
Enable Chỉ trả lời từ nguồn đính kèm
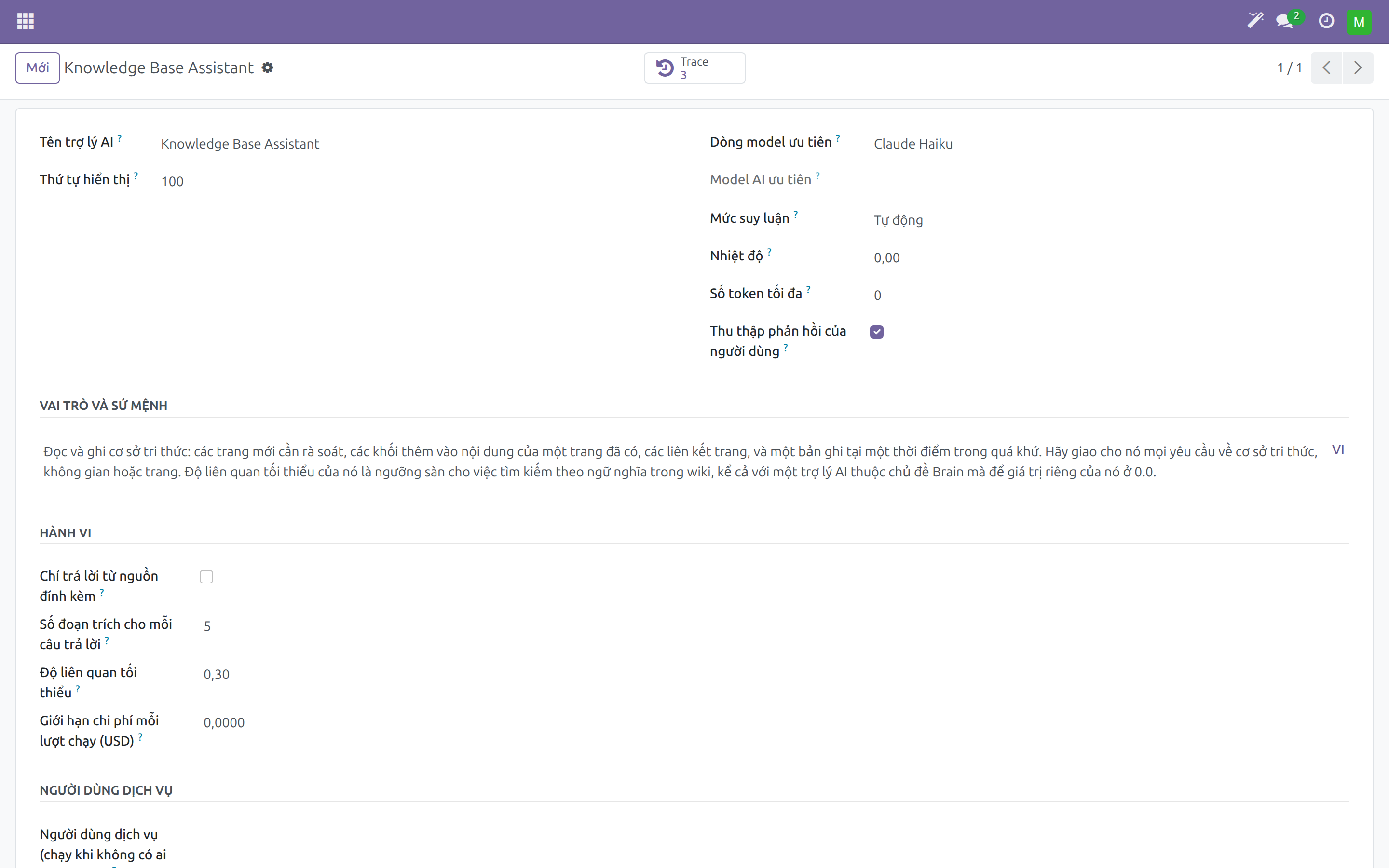tap(206, 577)
